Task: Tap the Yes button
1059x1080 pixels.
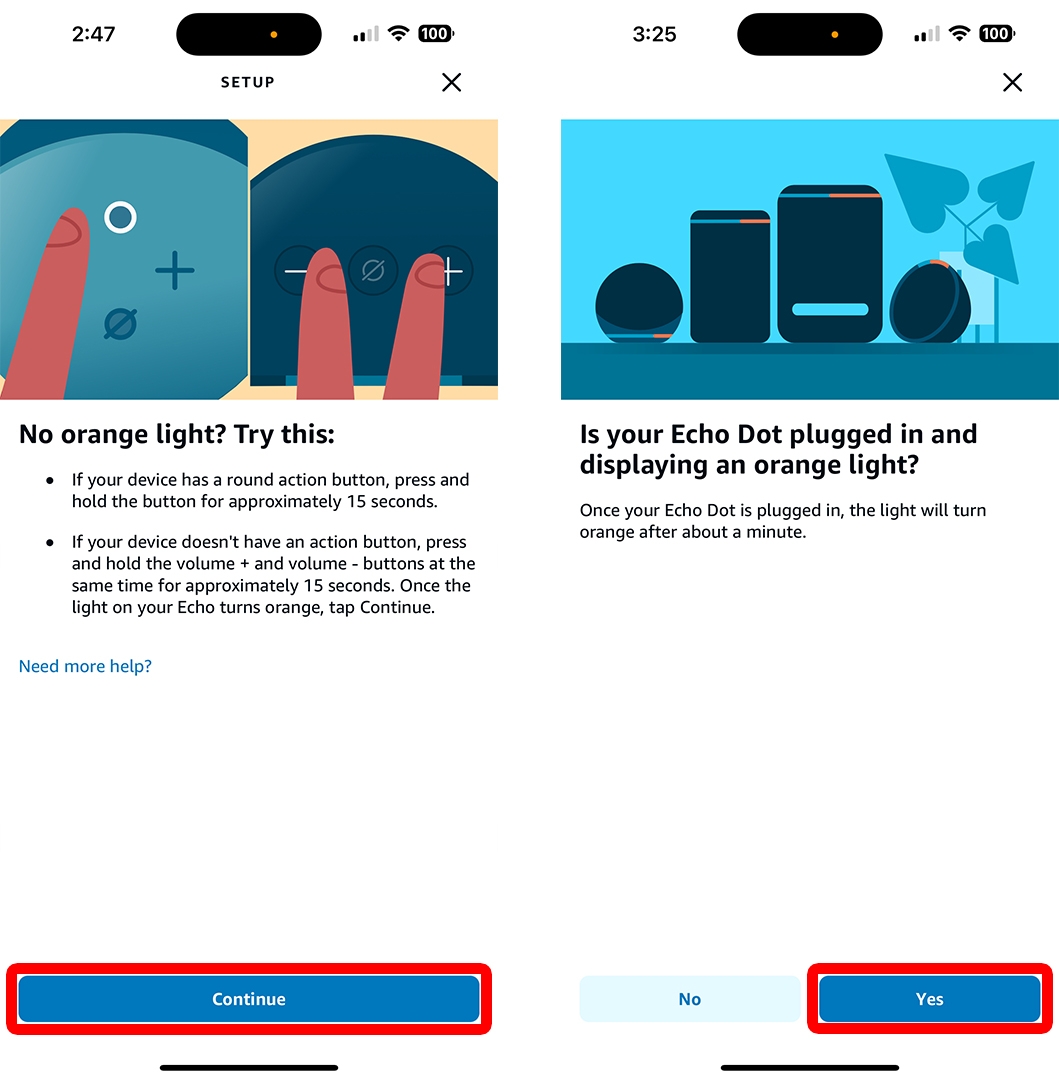Action: [930, 999]
